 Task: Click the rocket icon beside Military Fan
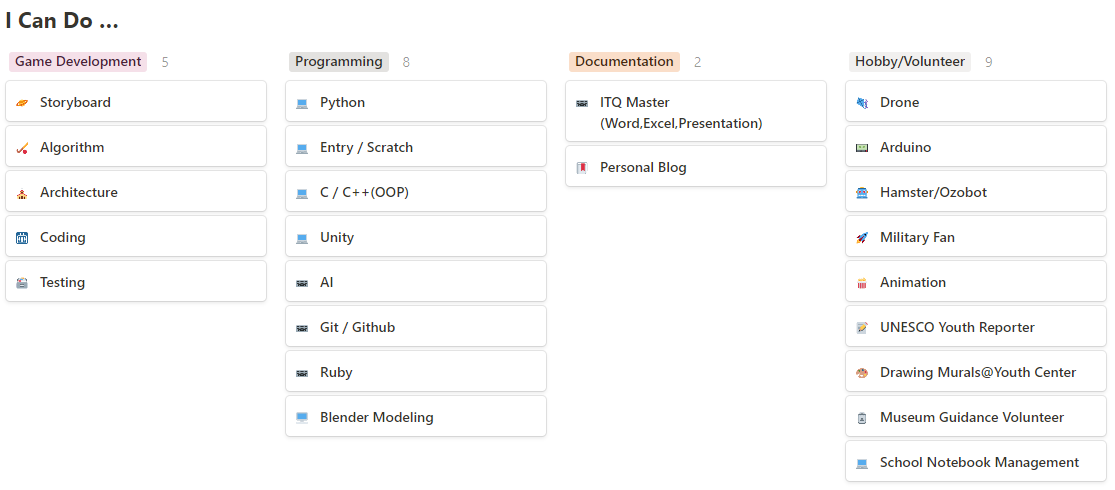[x=862, y=238]
